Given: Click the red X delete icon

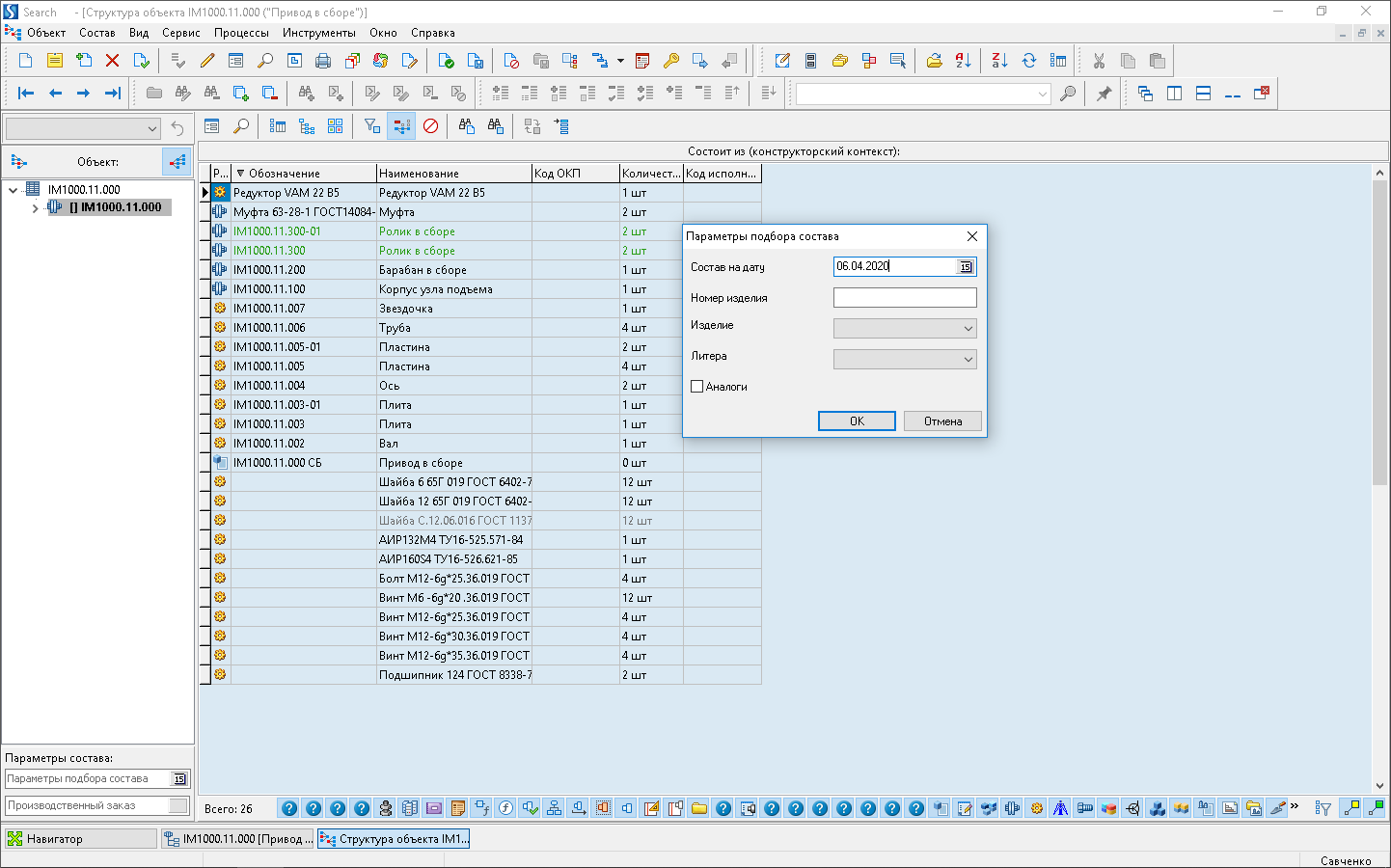Looking at the screenshot, I should [x=112, y=61].
